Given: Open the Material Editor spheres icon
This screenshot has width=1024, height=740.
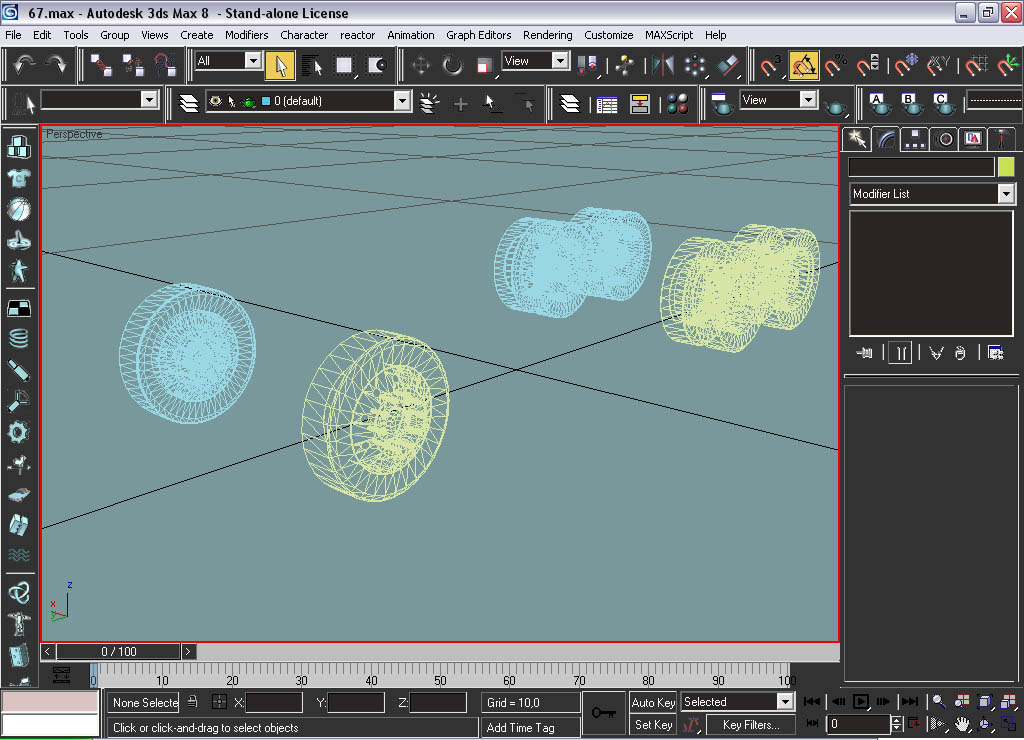Looking at the screenshot, I should [677, 102].
